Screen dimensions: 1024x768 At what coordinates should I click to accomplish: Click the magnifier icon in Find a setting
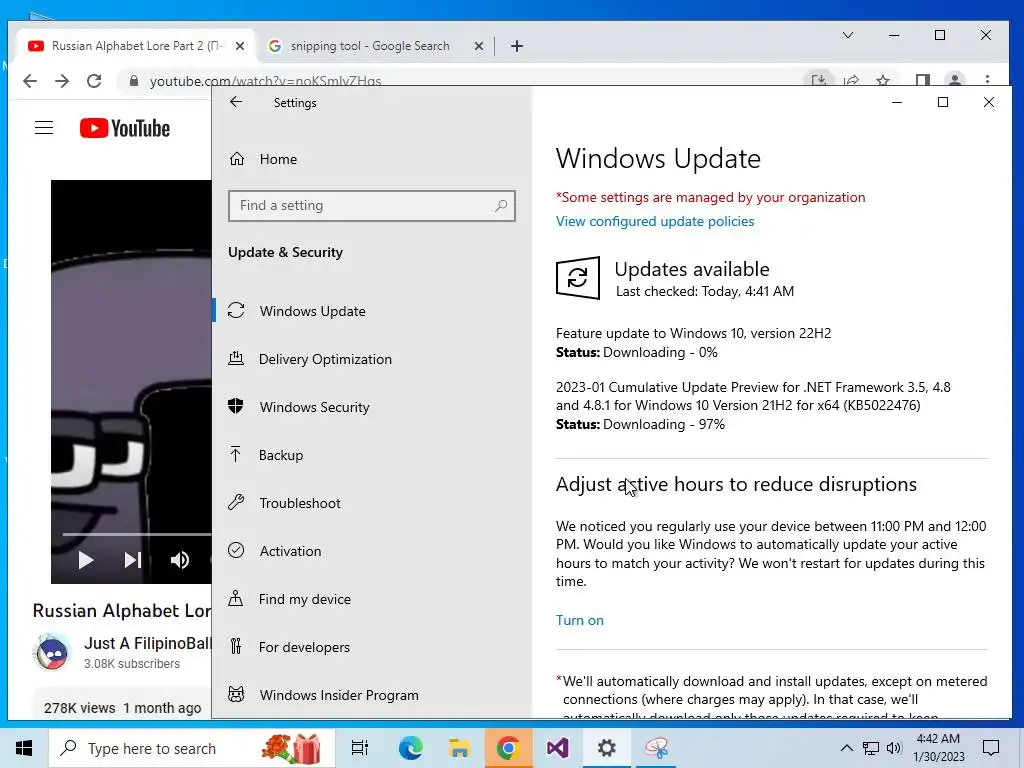[501, 206]
